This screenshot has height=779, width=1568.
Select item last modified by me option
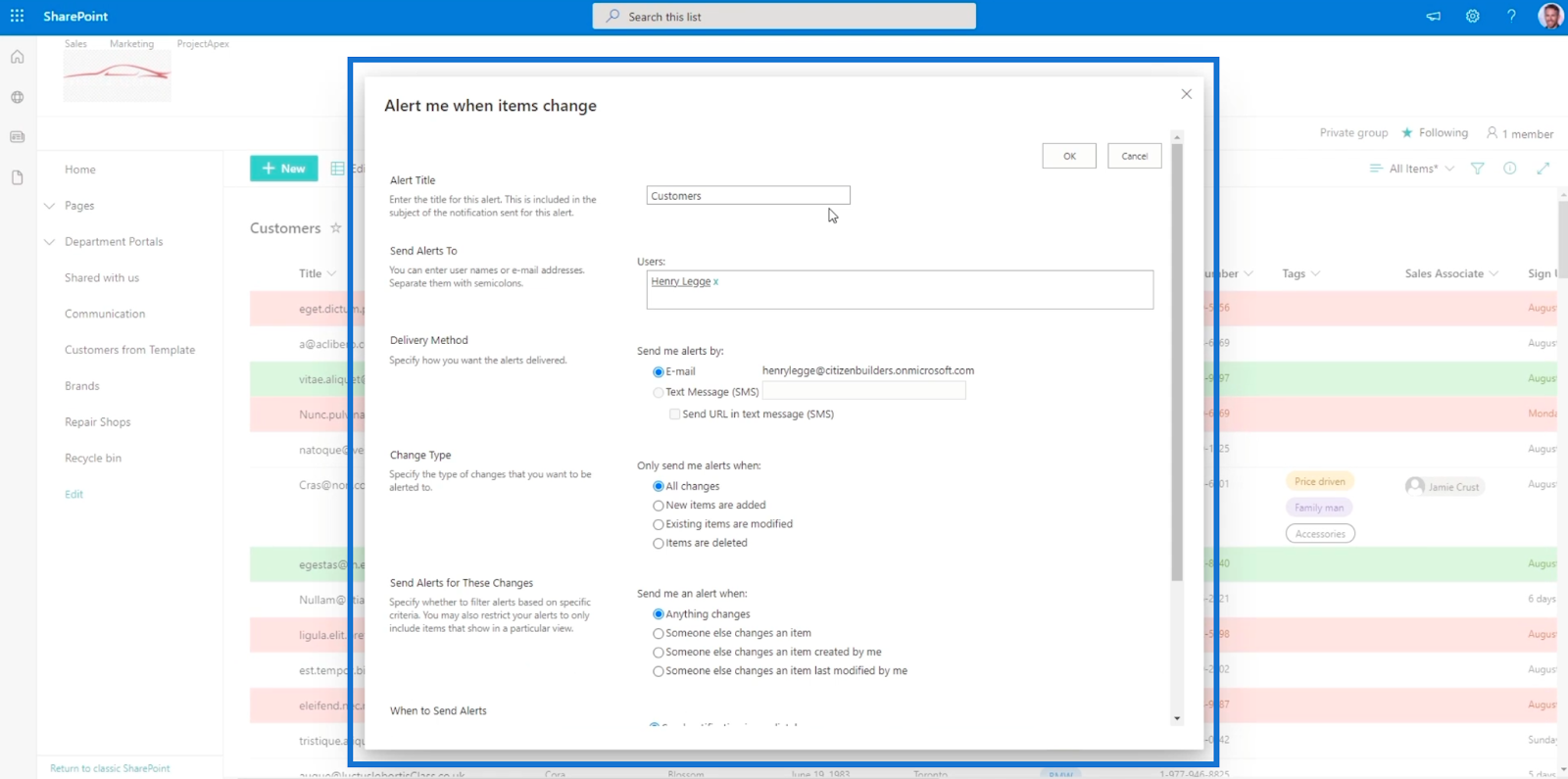coord(658,671)
